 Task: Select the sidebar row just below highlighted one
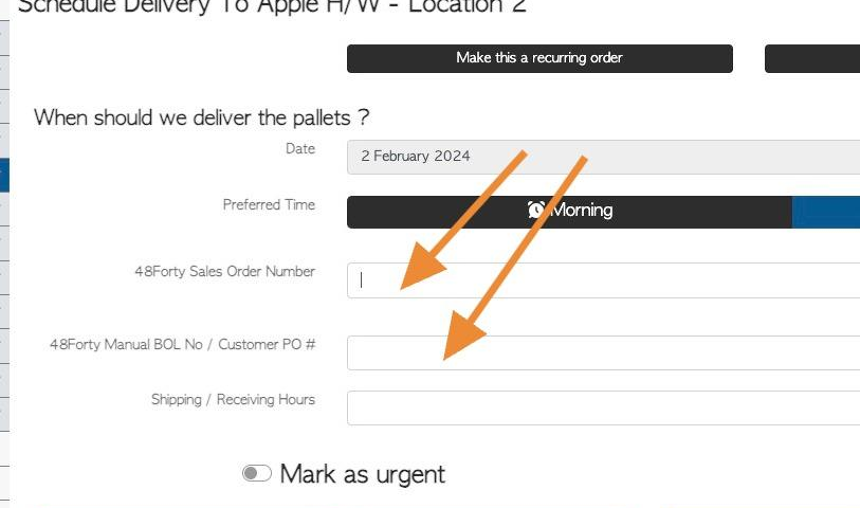[5, 209]
